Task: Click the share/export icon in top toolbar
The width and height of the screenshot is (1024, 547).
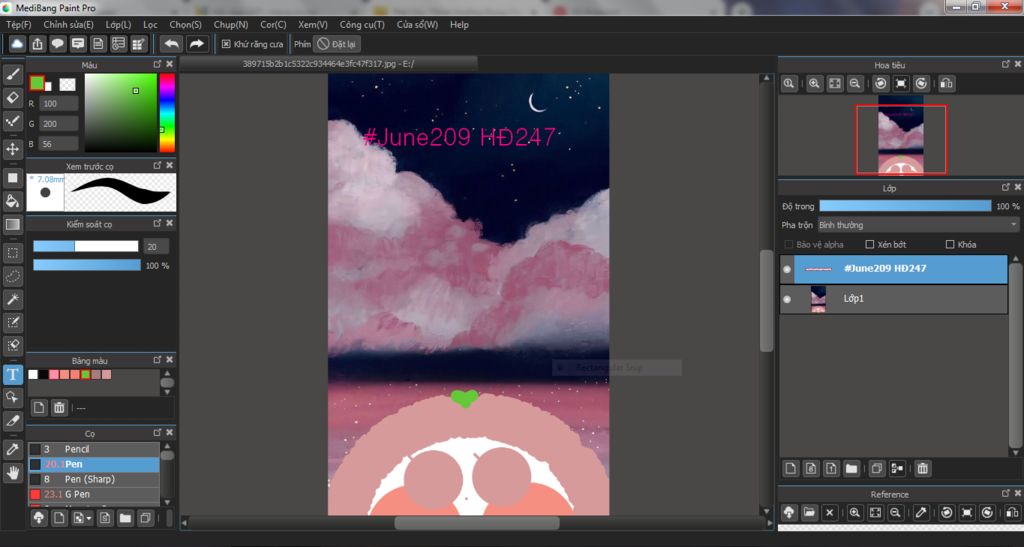Action: 37,44
